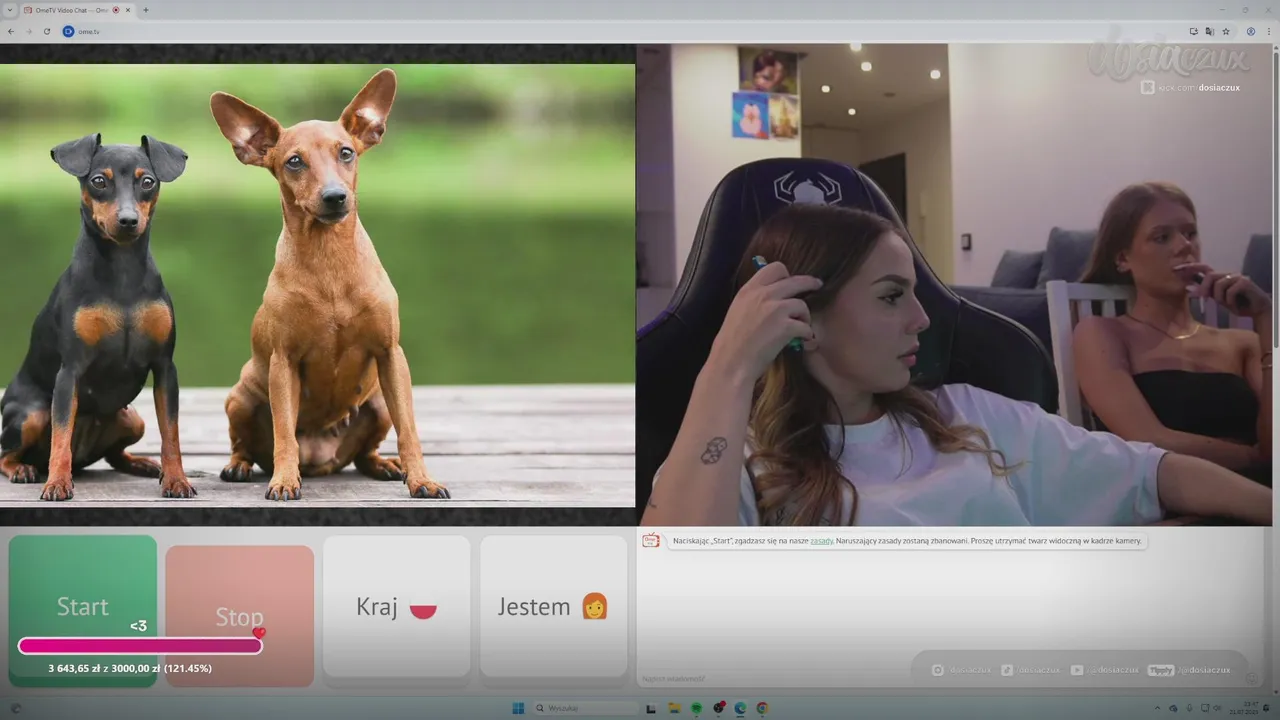This screenshot has width=1280, height=720.
Task: Open the Chrome profile menu
Action: [1251, 31]
